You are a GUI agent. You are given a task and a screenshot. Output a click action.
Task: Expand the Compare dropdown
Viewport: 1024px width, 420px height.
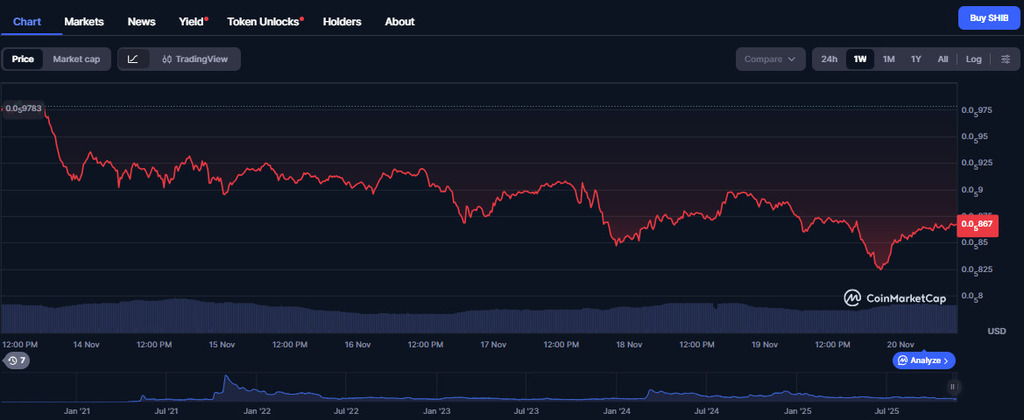click(771, 59)
